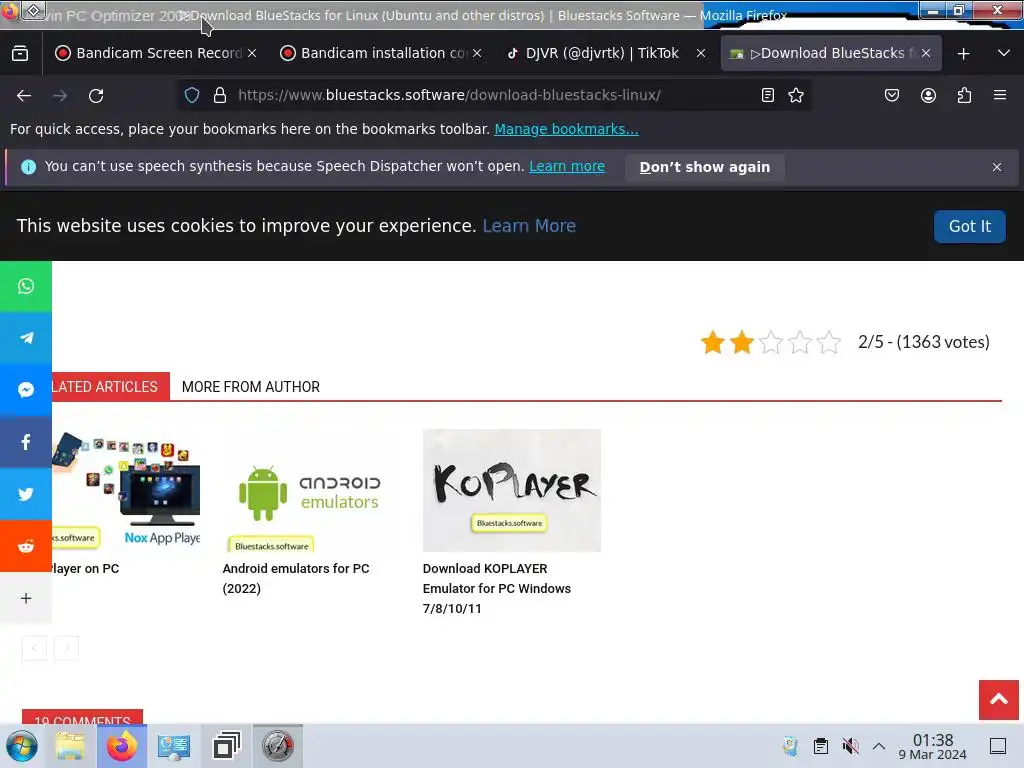Open the tracking protection shield icon
1024x768 pixels.
(192, 95)
